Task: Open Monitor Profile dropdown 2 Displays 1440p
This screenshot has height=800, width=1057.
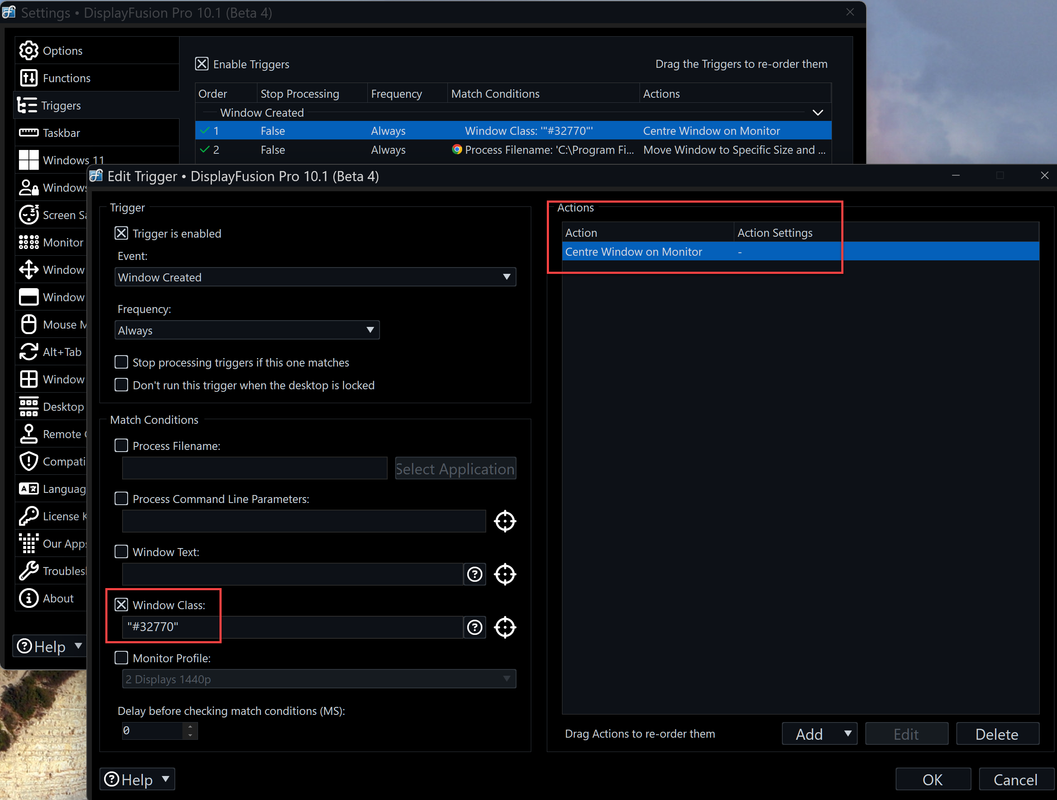Action: coord(319,679)
